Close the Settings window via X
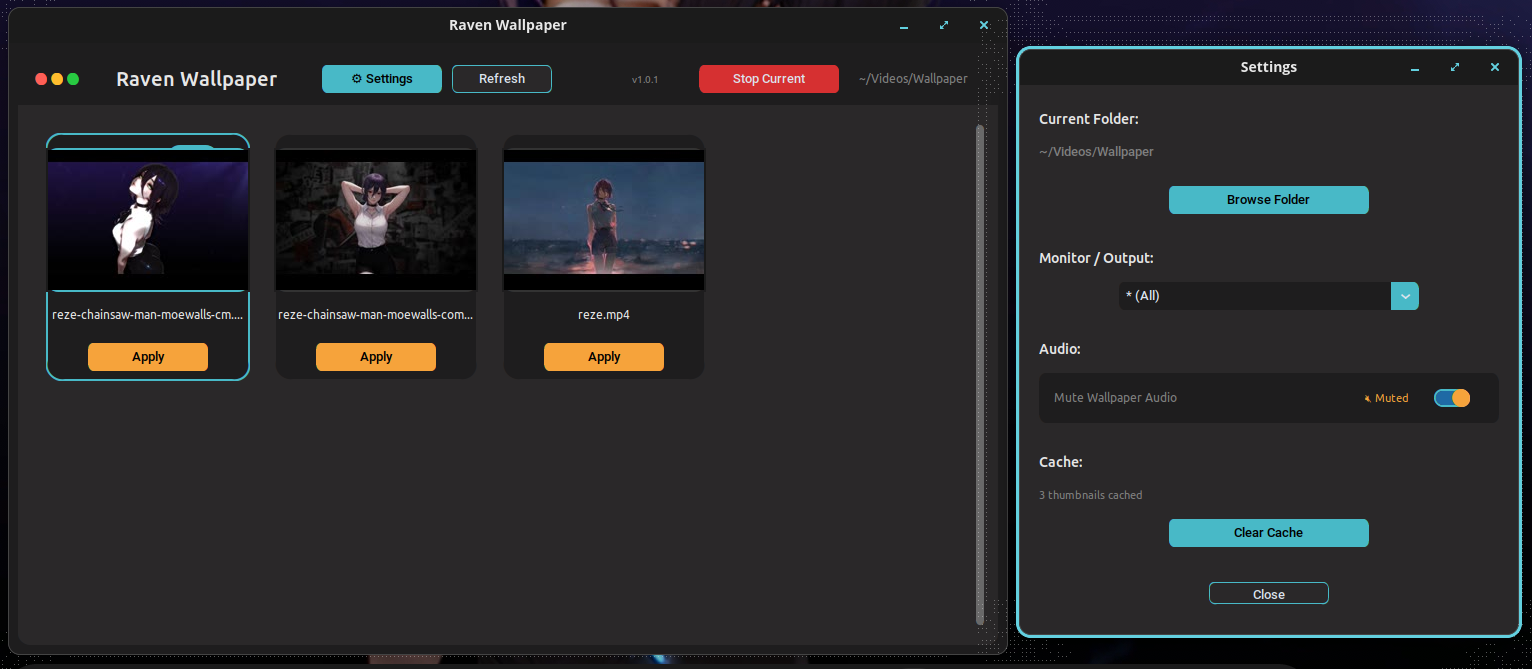Screen dimensions: 1532x669 coord(1495,68)
